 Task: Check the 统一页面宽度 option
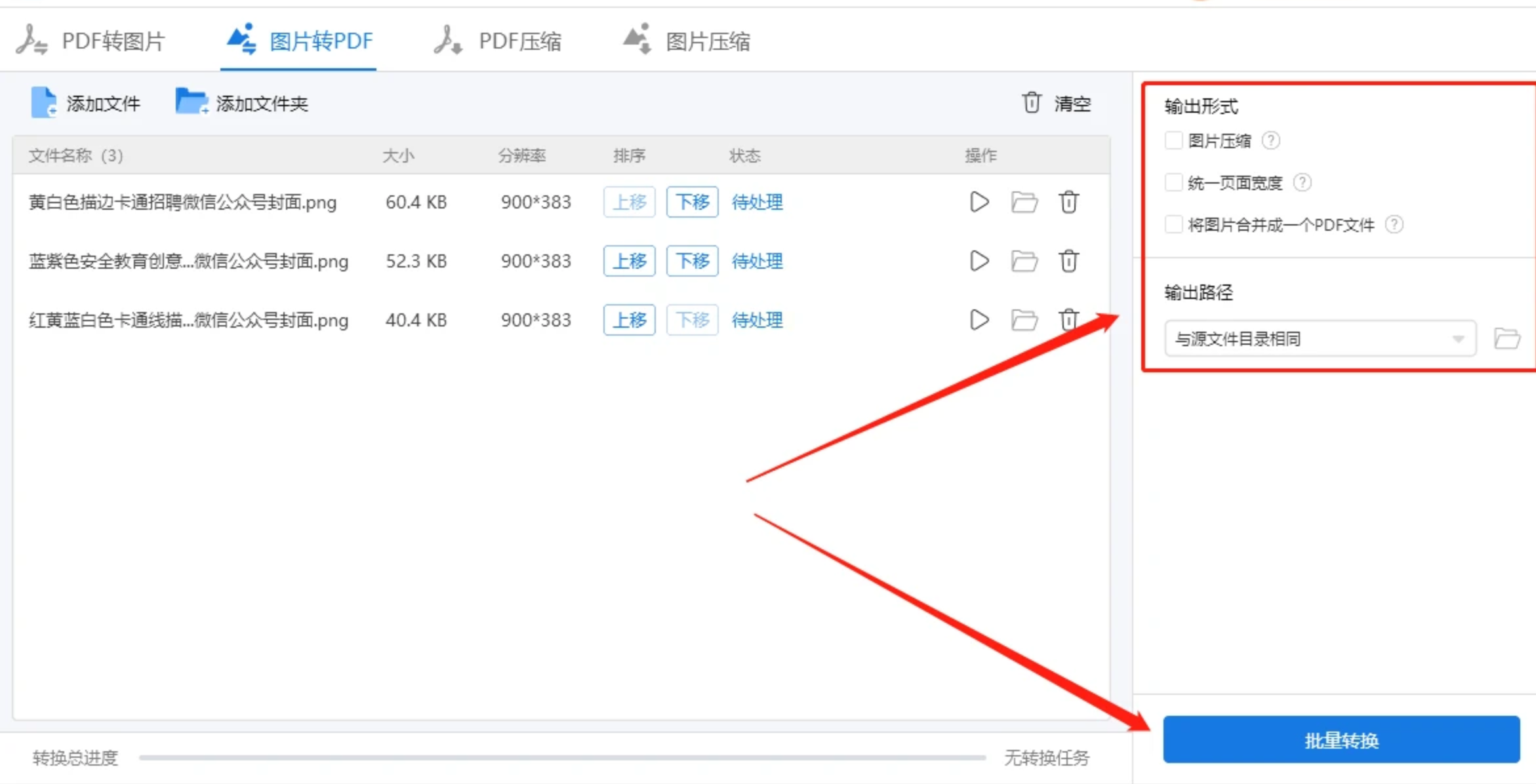point(1173,182)
